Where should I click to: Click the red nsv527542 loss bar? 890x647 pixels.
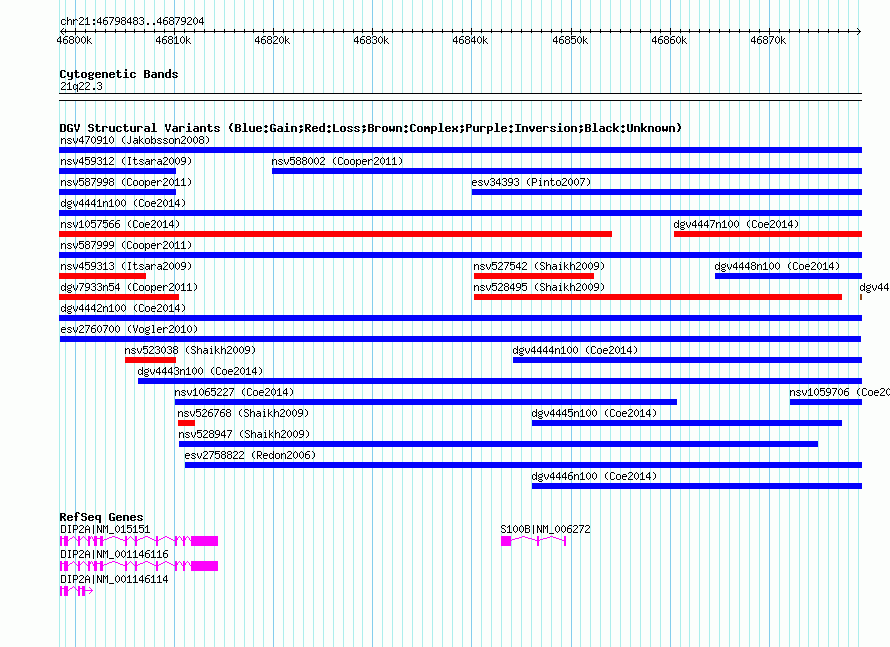click(534, 276)
